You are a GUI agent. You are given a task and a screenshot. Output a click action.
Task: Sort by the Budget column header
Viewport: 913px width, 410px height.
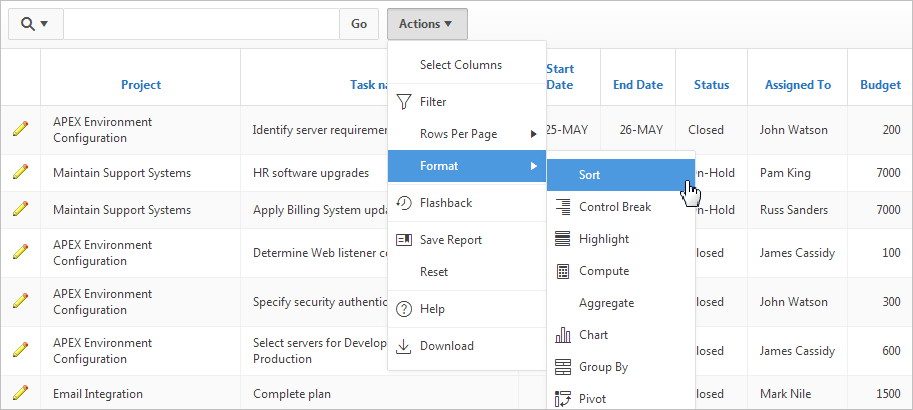coord(880,85)
